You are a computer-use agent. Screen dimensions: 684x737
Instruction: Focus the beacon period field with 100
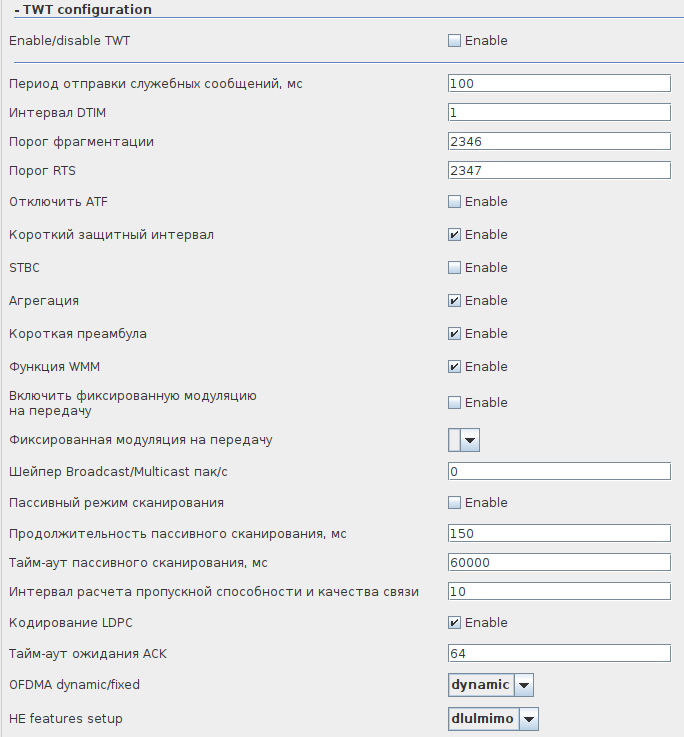559,83
